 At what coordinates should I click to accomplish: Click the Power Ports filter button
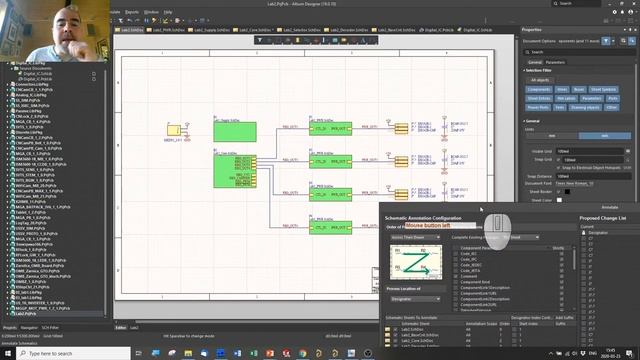(538, 107)
